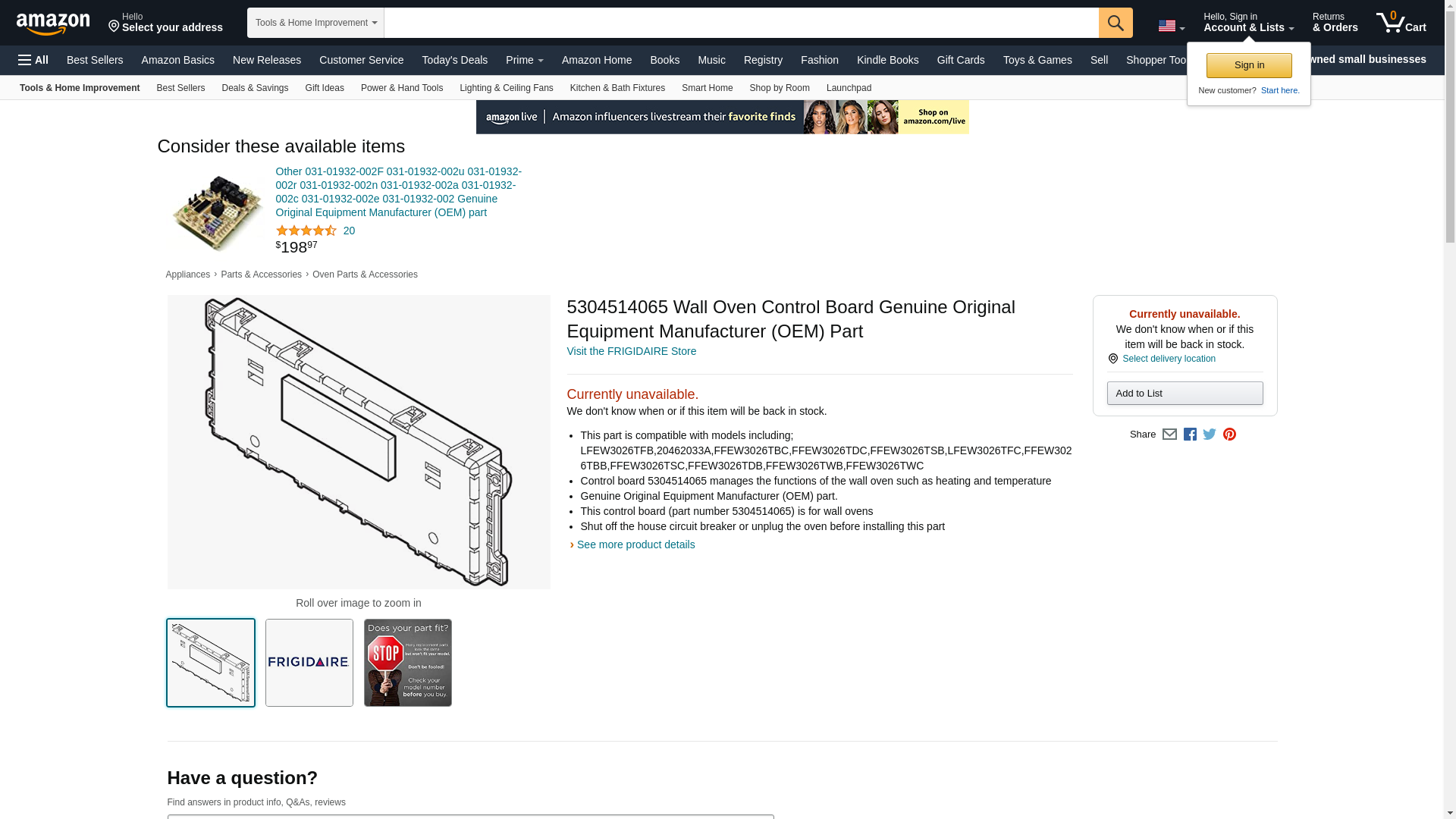Open Today's Deals in navigation bar
Screen dimensions: 1456x819
point(454,60)
